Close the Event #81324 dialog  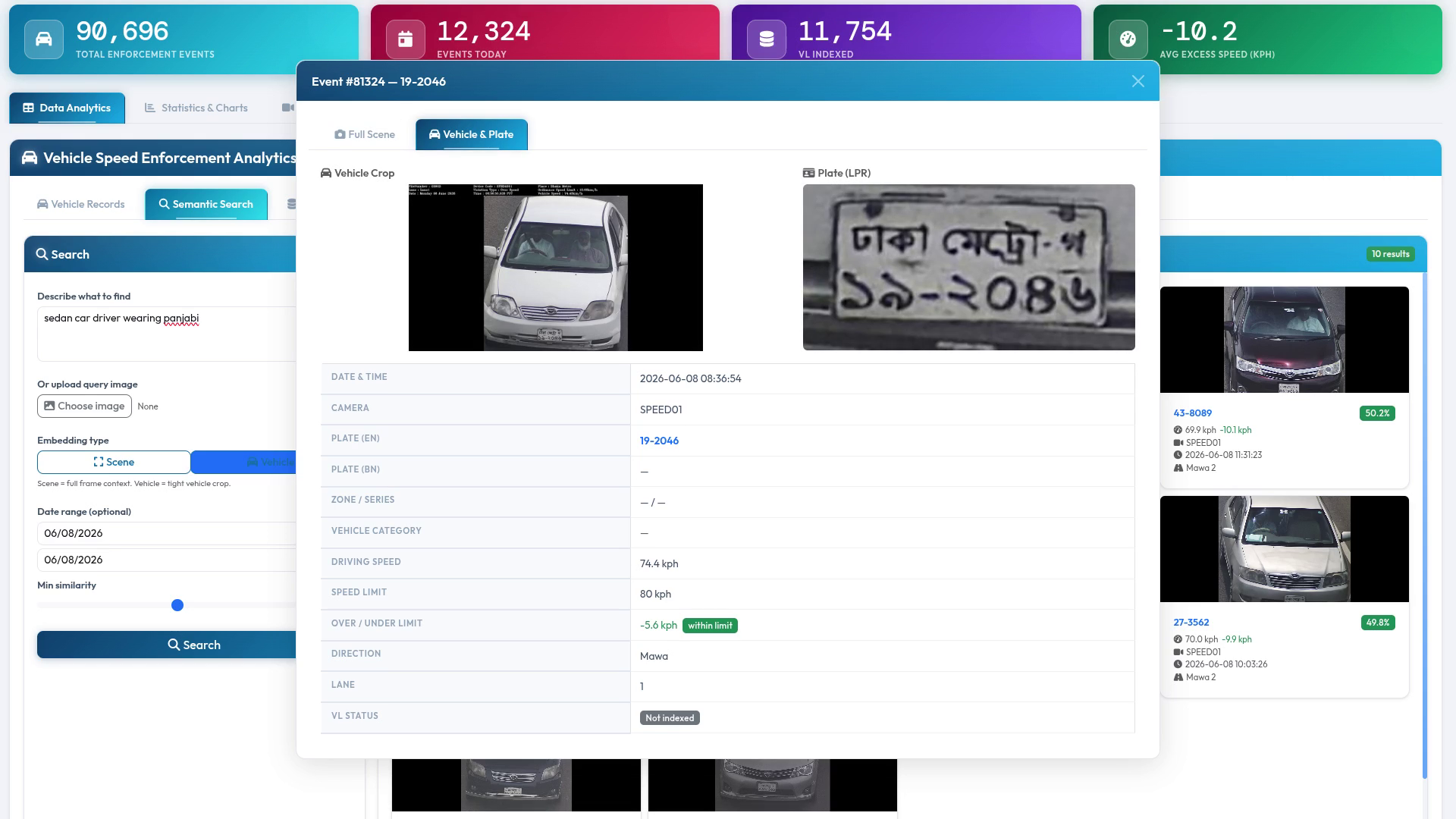[1137, 81]
